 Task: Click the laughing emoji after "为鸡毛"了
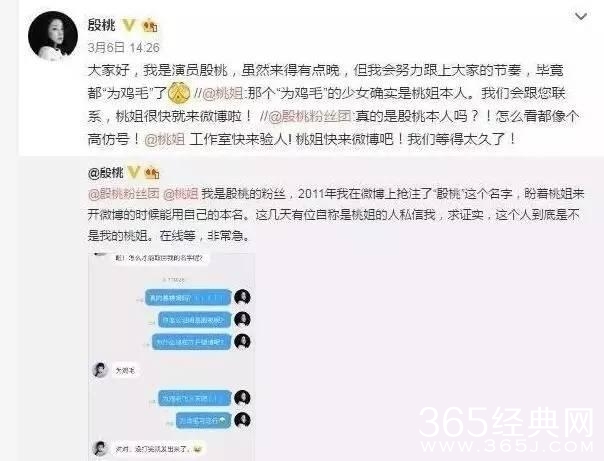pyautogui.click(x=180, y=93)
